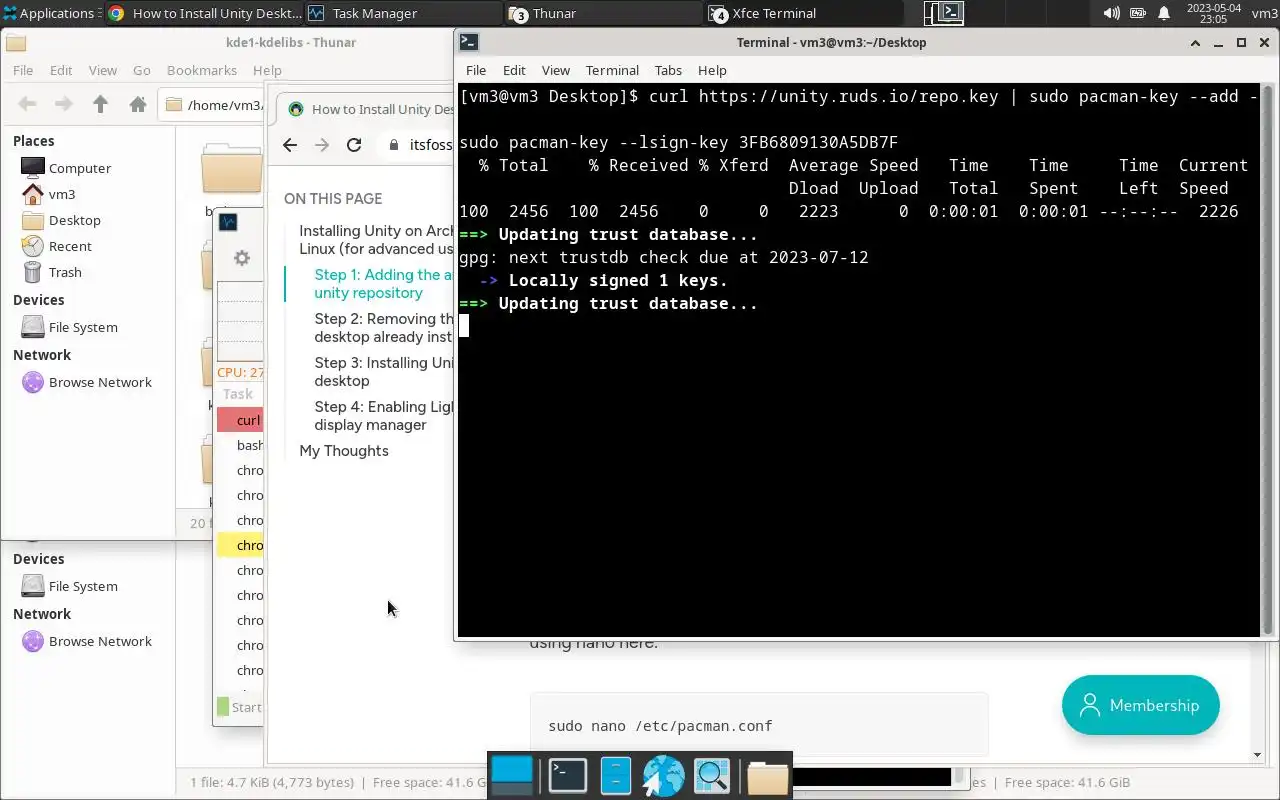Select Recent in Thunar's Places sidebar

pyautogui.click(x=88, y=246)
